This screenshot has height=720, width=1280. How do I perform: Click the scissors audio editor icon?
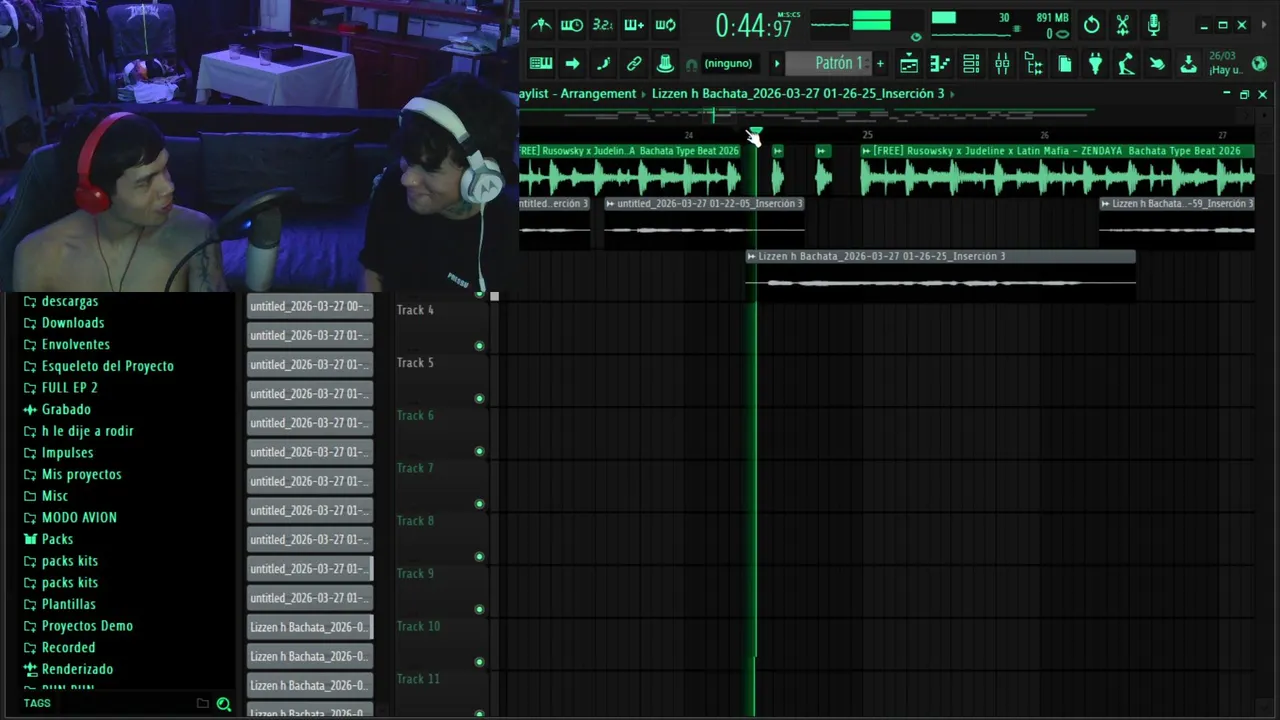pos(1123,25)
